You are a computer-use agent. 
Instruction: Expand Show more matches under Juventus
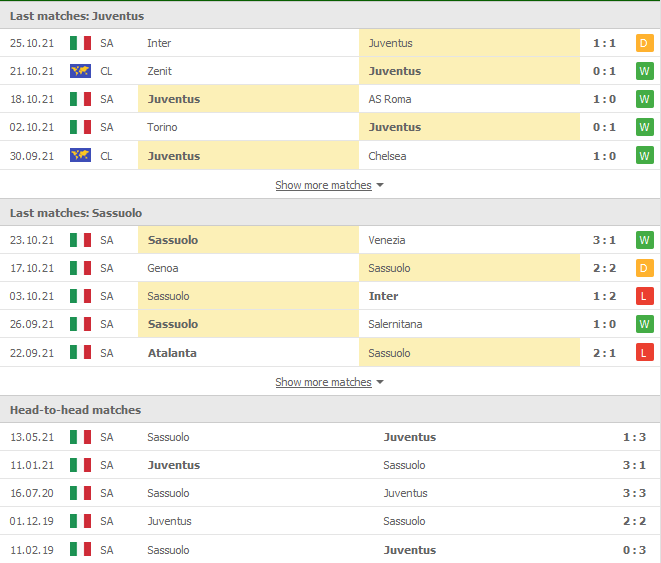point(323,185)
